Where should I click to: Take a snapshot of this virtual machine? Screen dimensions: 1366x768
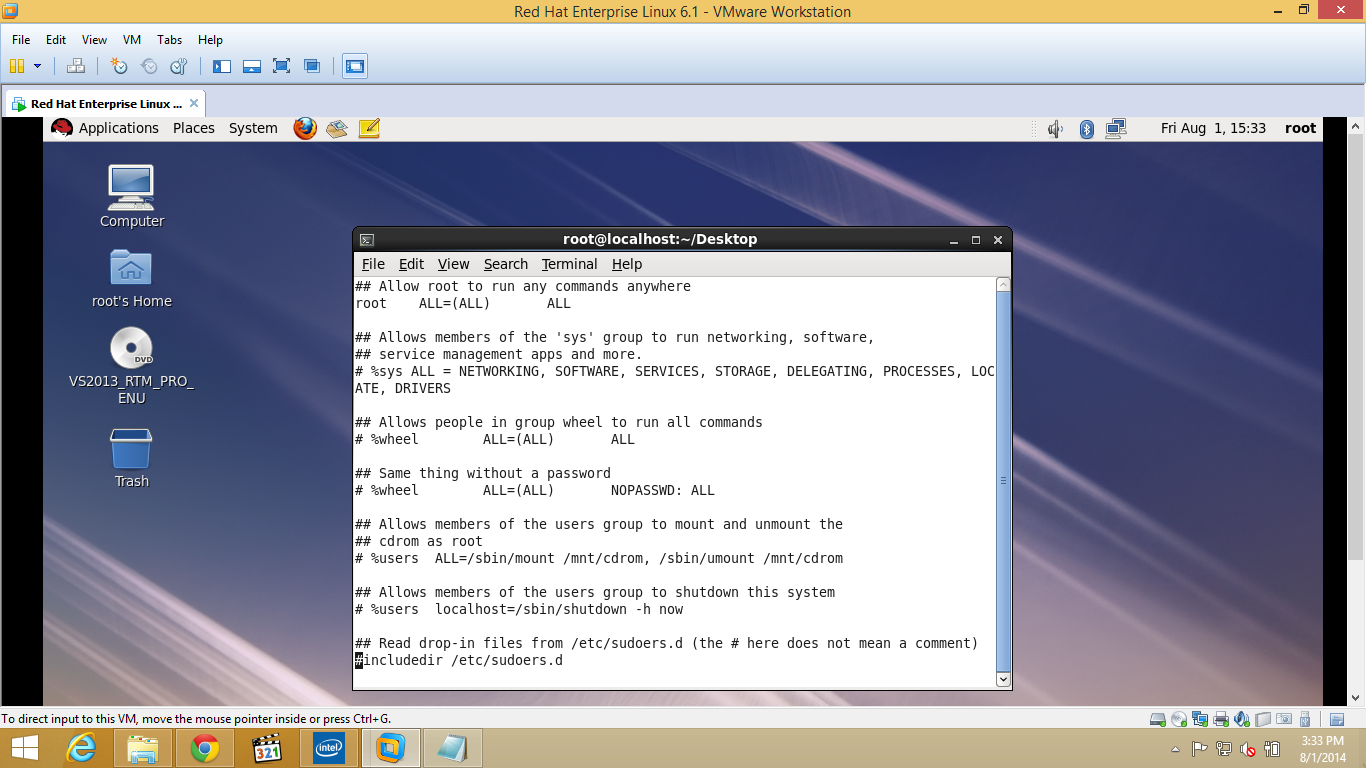pyautogui.click(x=119, y=66)
